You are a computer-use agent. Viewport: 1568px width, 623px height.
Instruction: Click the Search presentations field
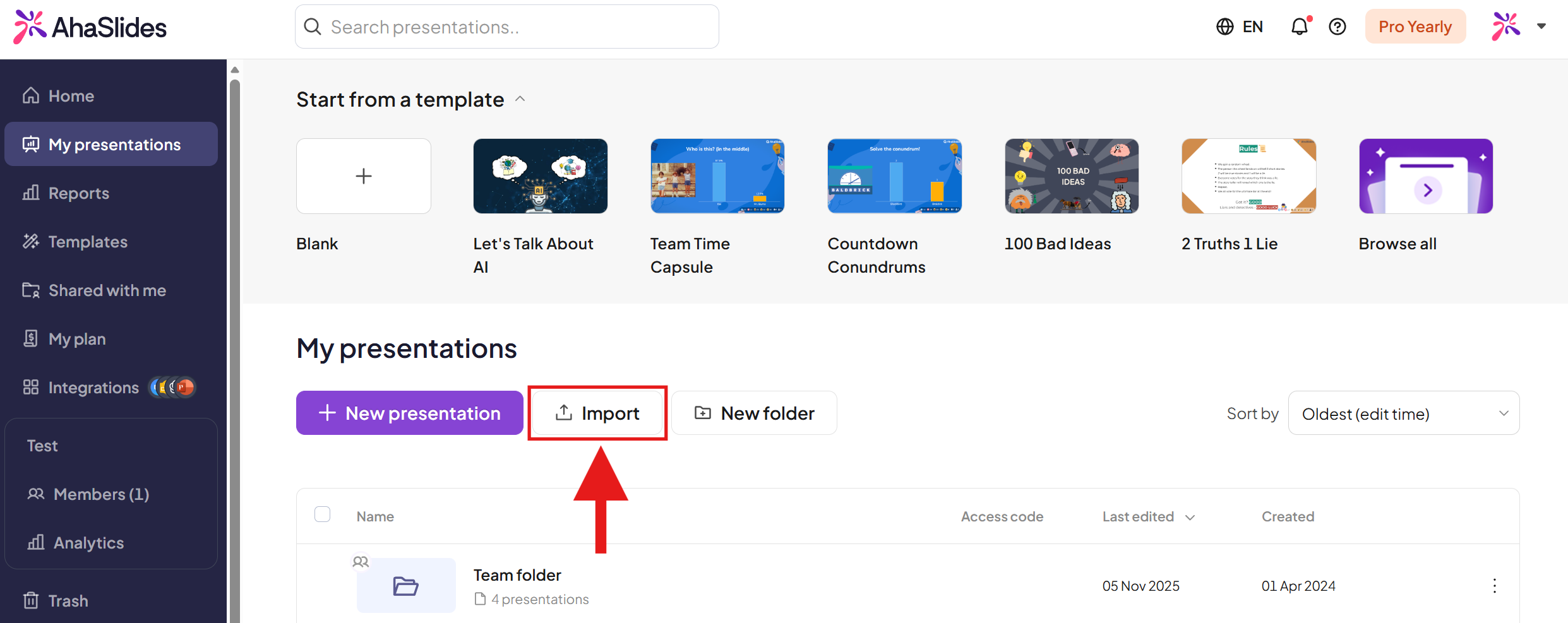click(506, 27)
